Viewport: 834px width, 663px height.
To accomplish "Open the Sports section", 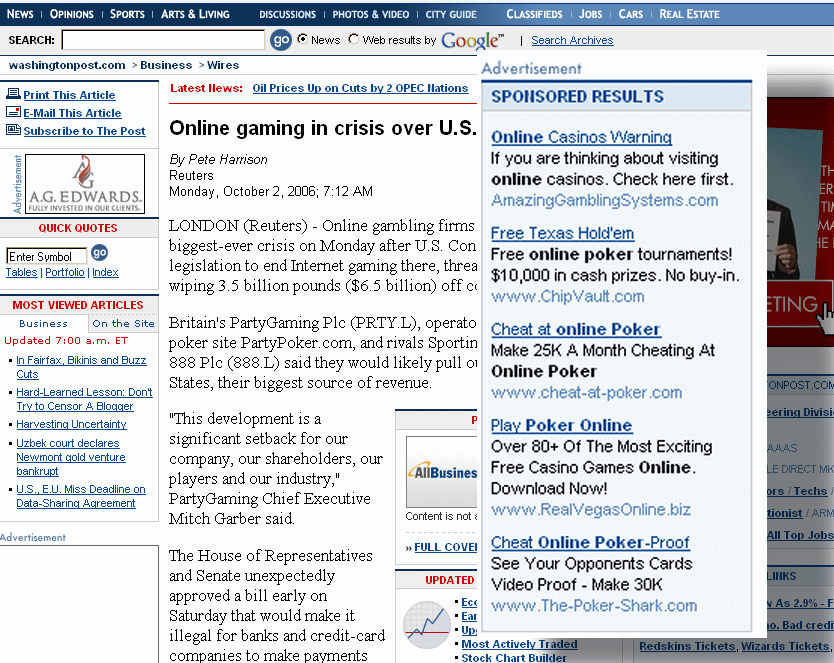I will click(127, 14).
